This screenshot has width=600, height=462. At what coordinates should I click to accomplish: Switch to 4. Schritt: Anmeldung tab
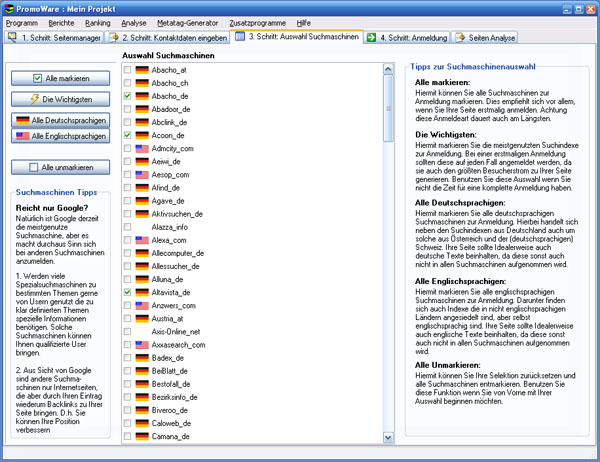[x=407, y=38]
